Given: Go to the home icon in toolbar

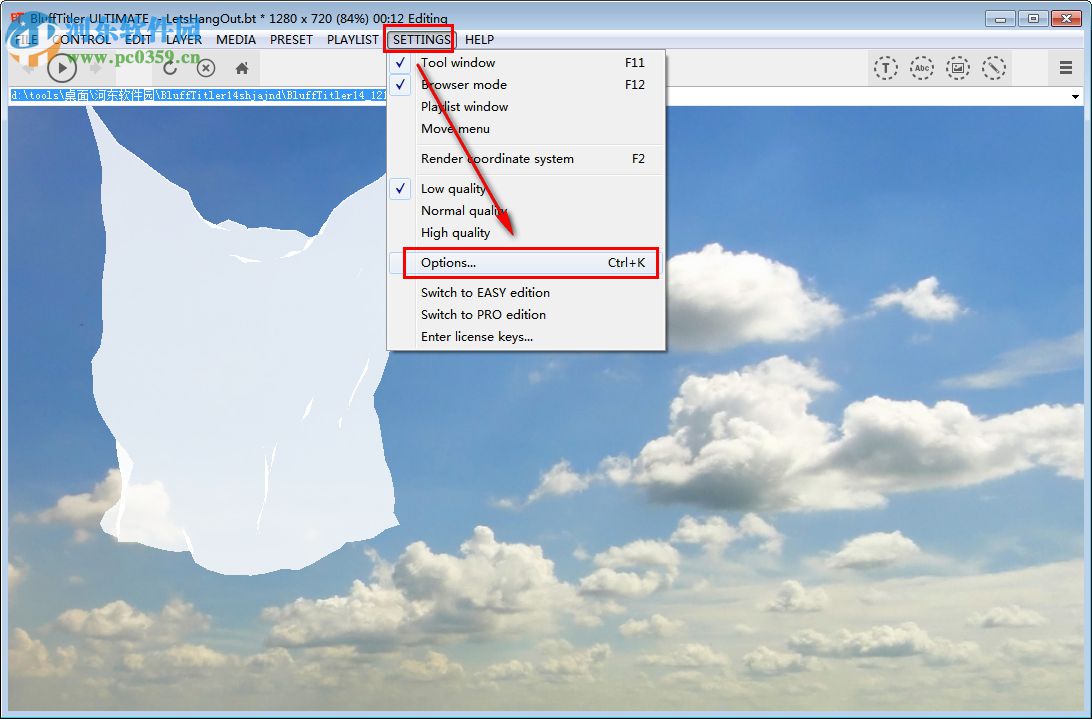Looking at the screenshot, I should coord(242,68).
